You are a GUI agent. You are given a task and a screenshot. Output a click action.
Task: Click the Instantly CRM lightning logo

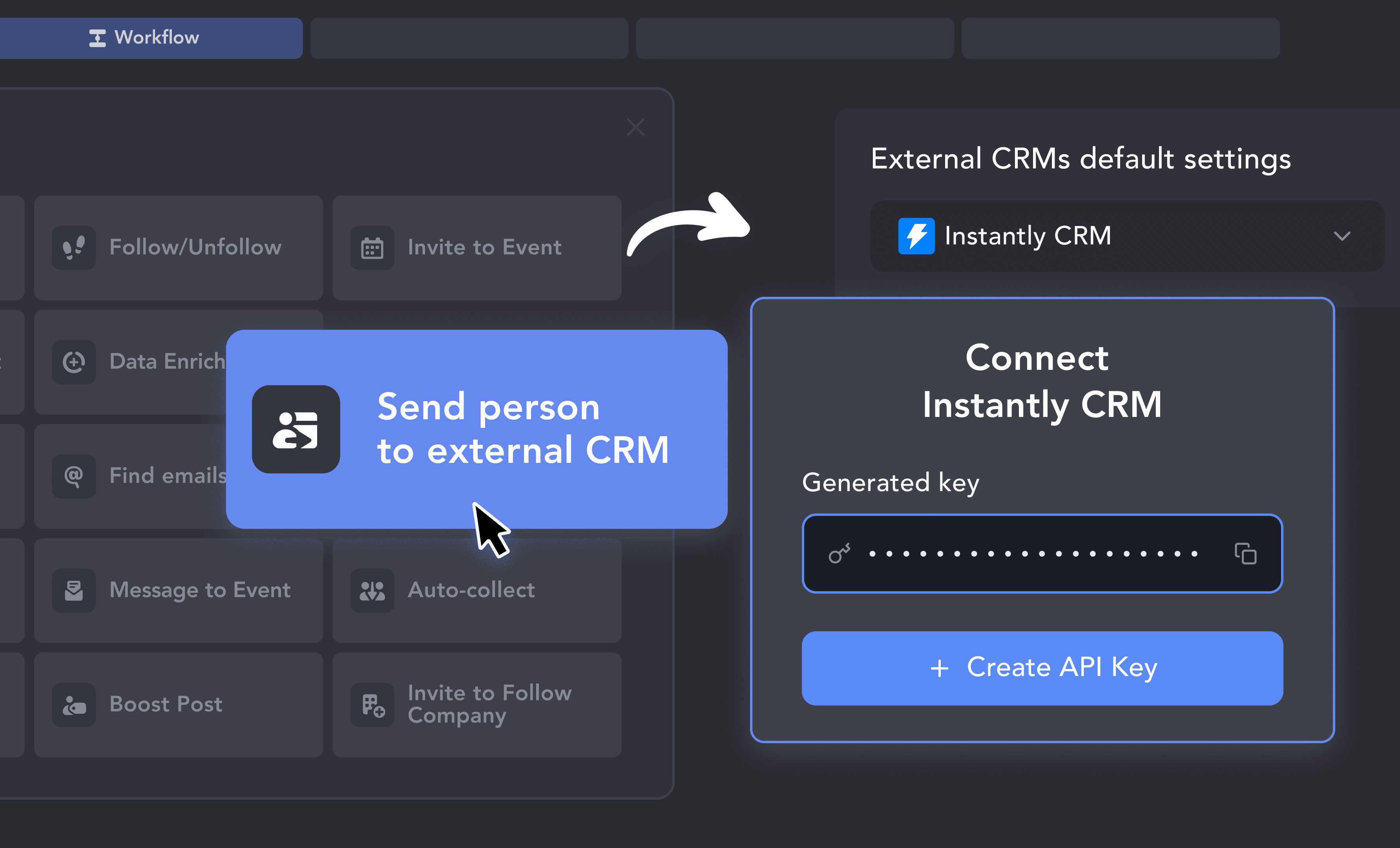click(916, 236)
